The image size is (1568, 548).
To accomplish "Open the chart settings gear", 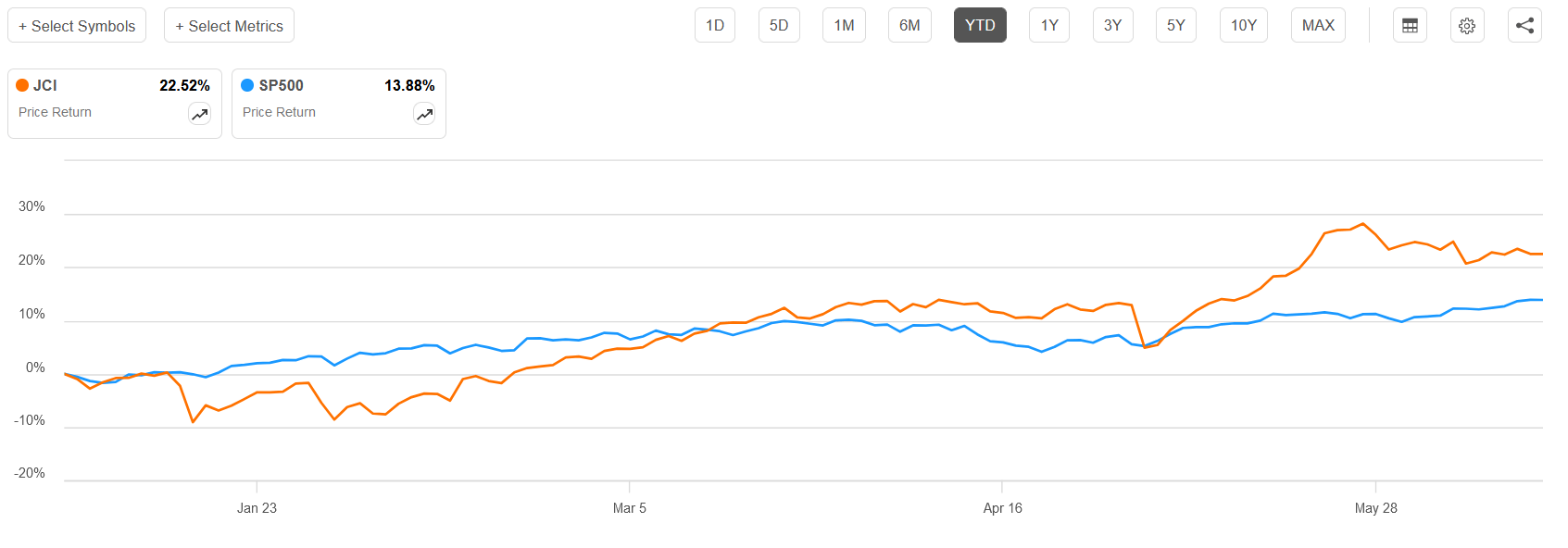I will point(1467,25).
